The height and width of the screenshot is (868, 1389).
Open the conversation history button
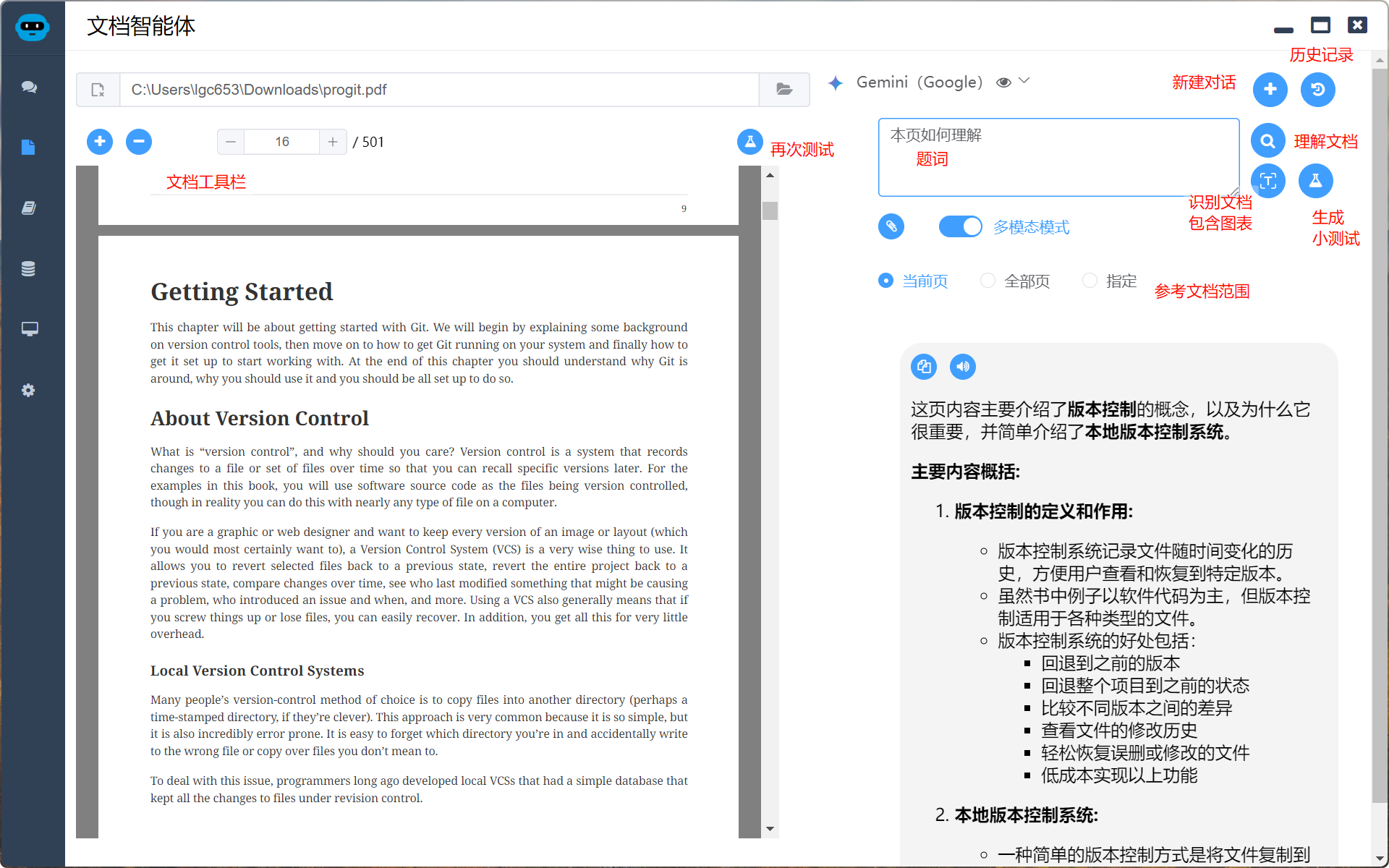(1318, 90)
